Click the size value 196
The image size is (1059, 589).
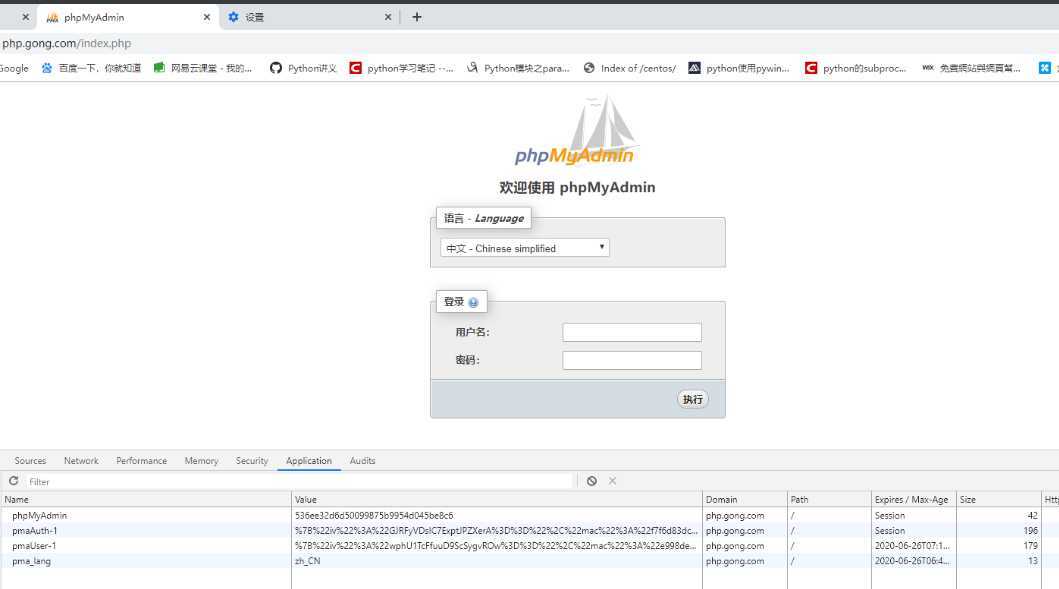[1030, 531]
